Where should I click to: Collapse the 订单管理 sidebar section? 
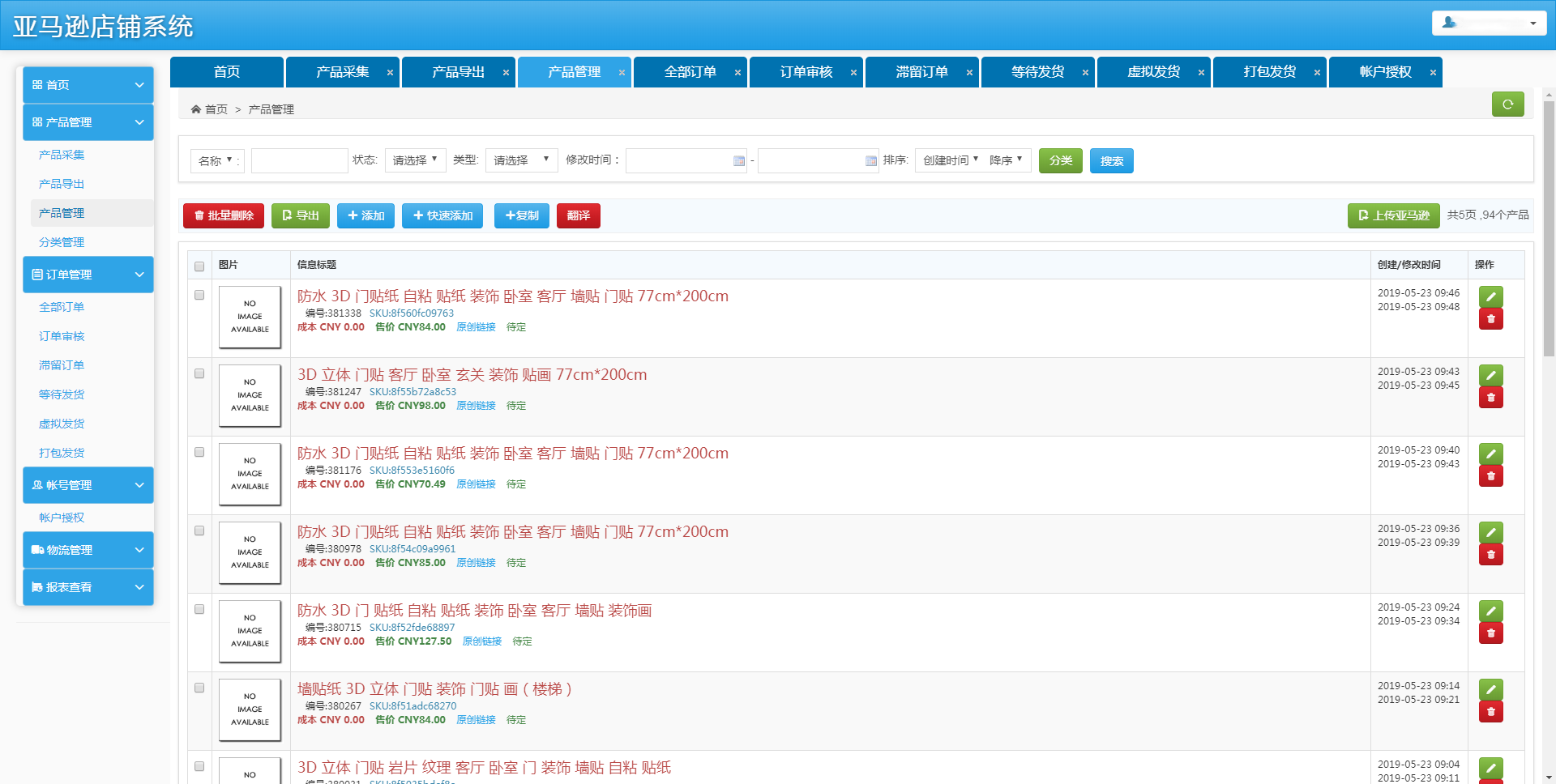pos(88,275)
